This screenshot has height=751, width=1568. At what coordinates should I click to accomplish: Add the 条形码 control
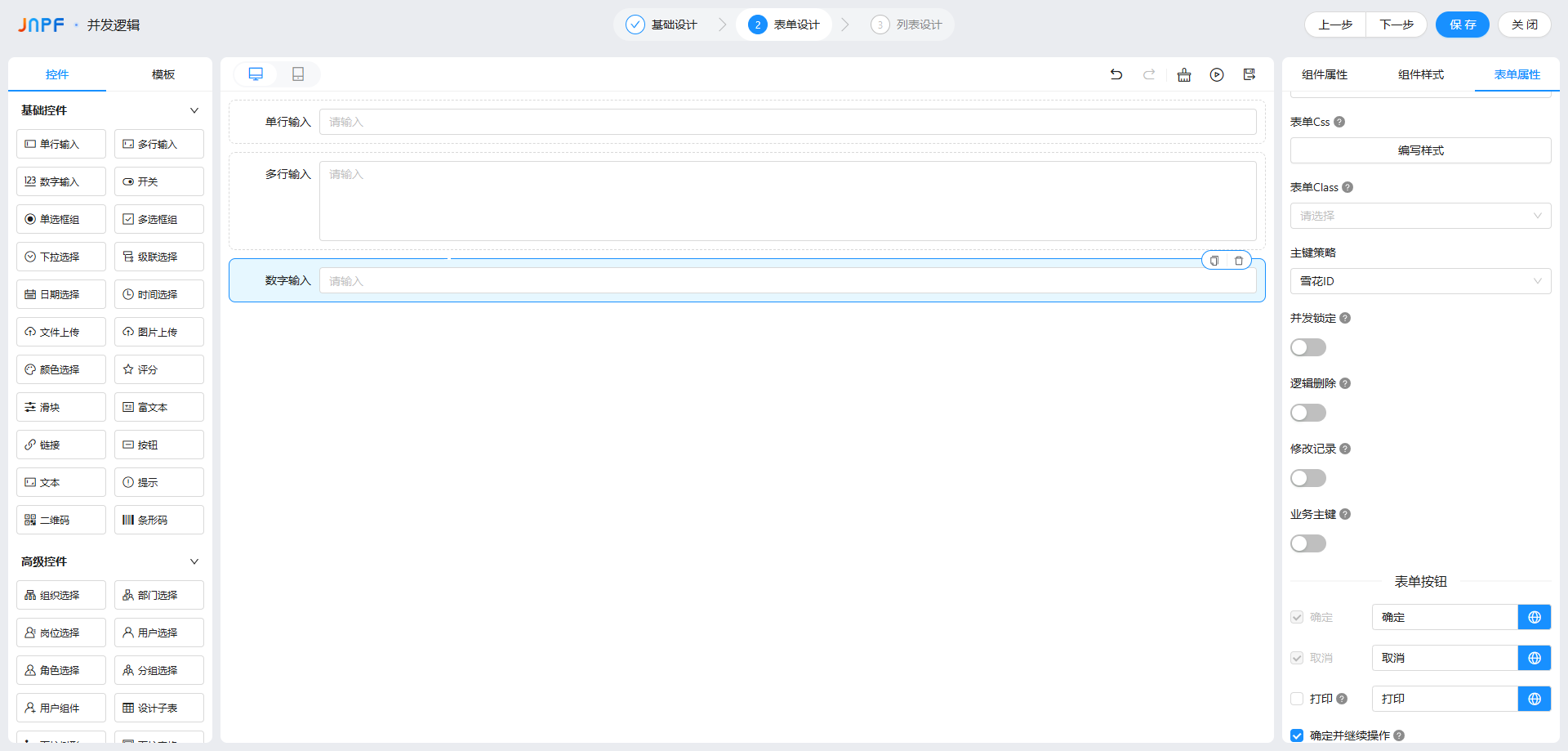159,520
